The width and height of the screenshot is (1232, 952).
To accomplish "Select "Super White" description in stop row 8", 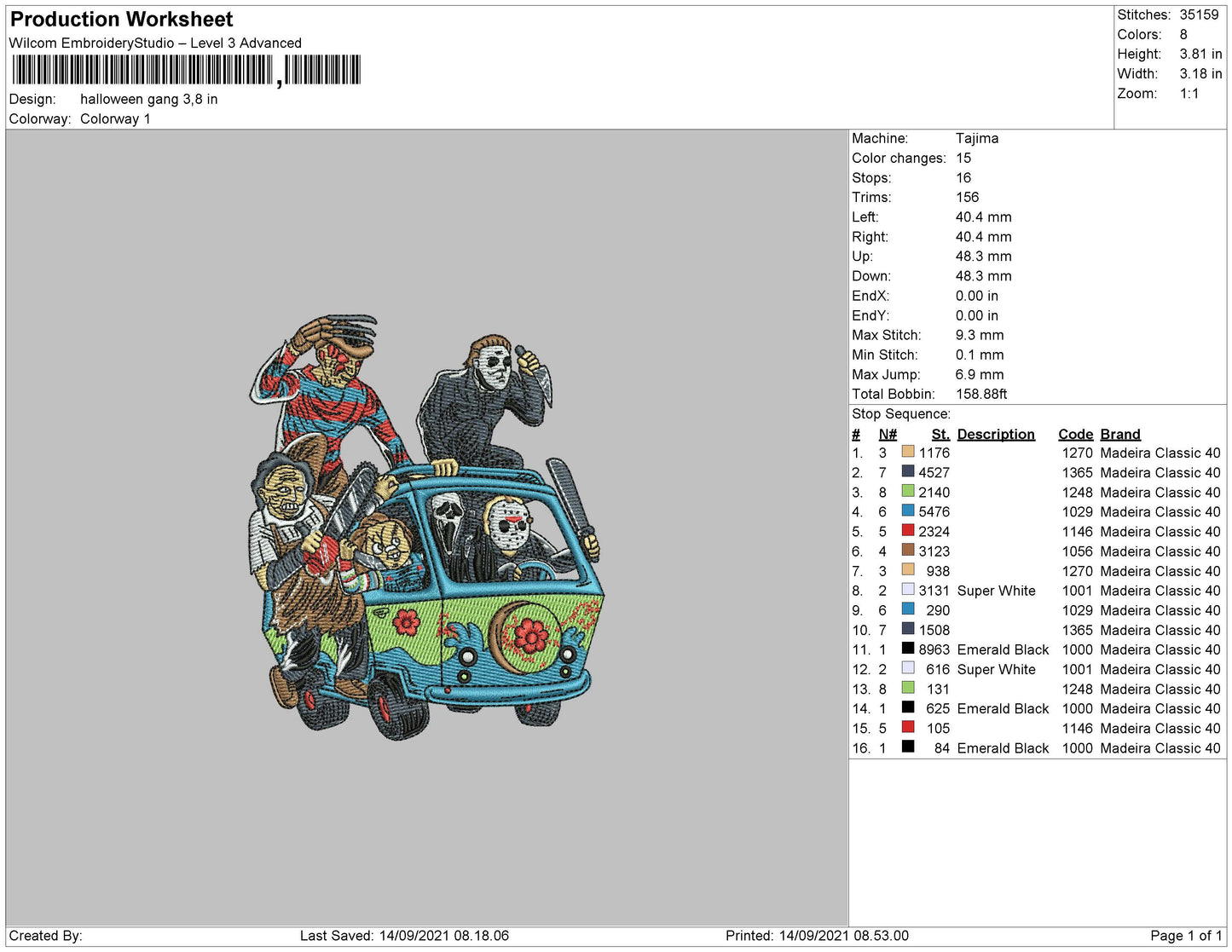I will pyautogui.click(x=996, y=591).
